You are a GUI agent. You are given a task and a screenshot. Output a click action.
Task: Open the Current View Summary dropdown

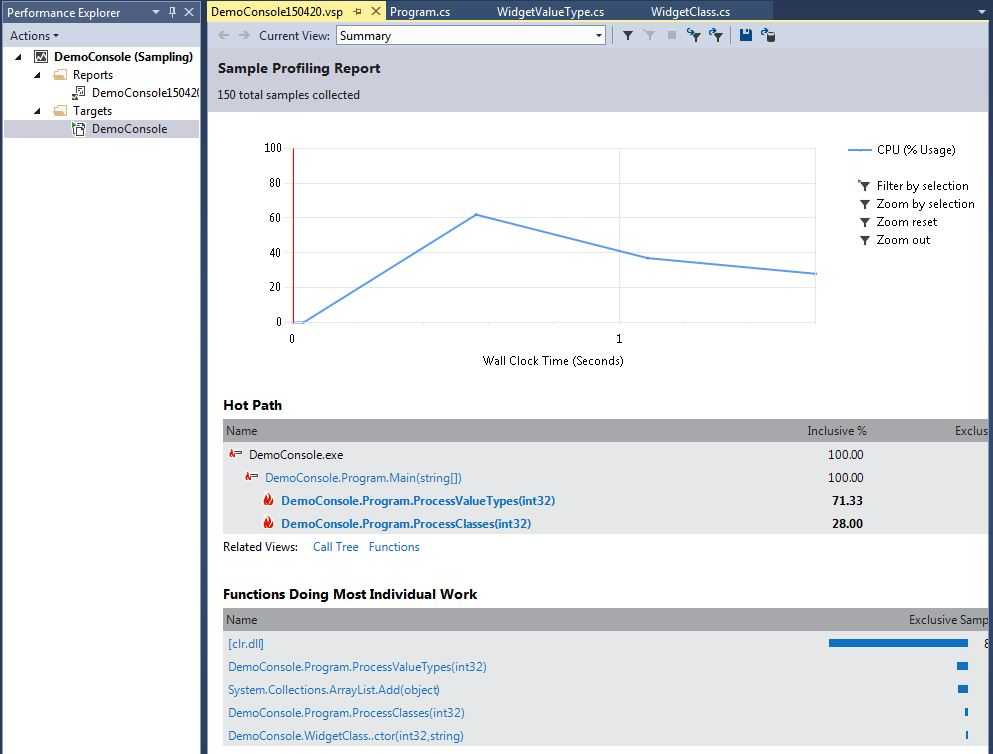599,35
